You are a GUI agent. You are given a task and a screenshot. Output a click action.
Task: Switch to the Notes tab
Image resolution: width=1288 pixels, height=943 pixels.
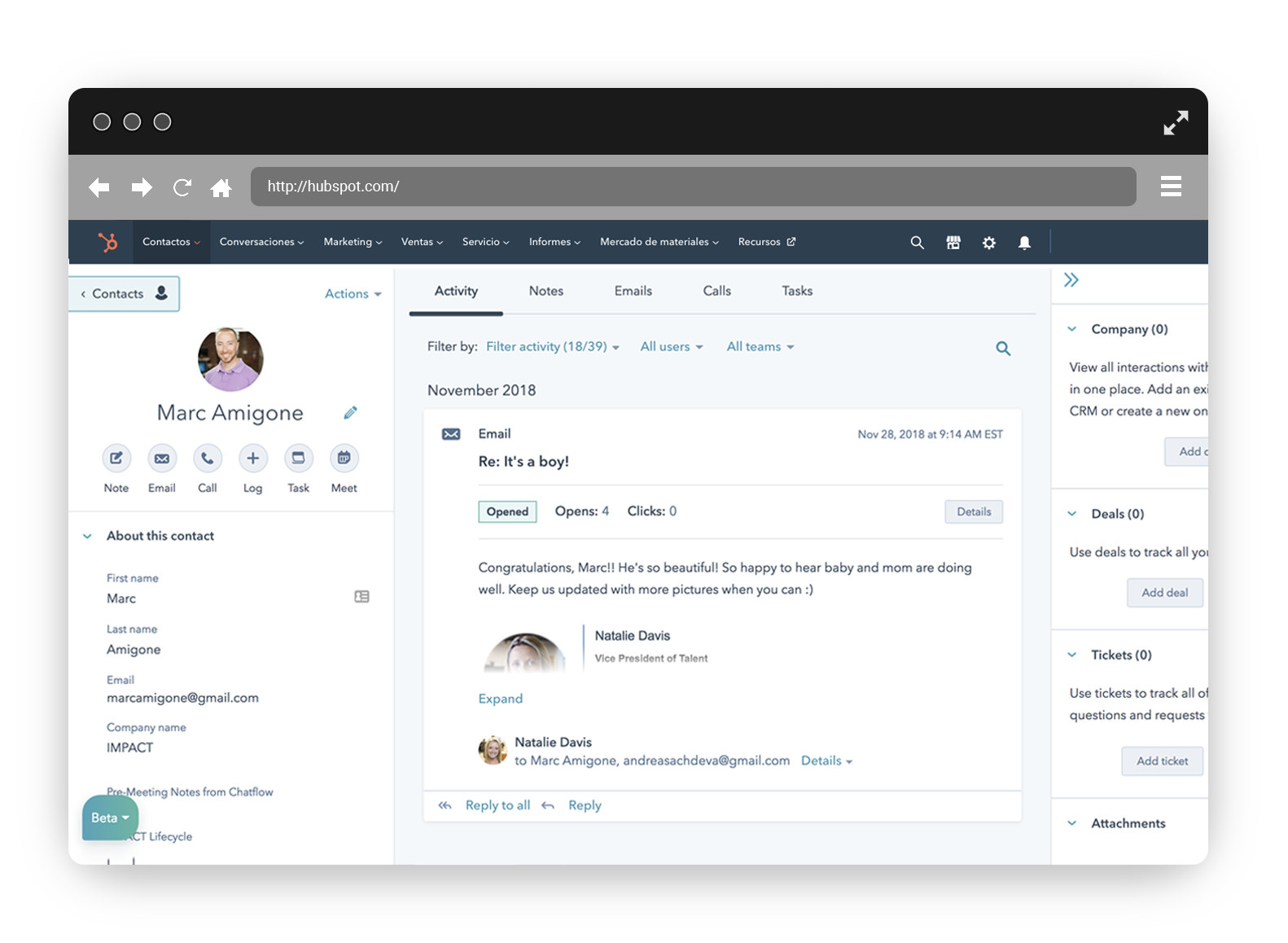tap(546, 292)
